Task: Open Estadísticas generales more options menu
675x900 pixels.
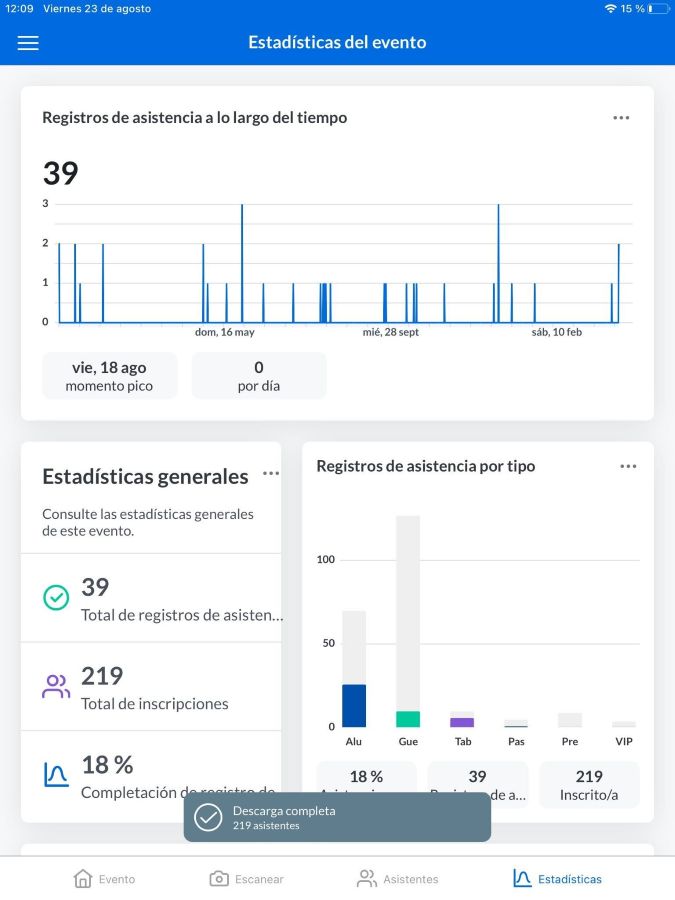Action: point(271,474)
